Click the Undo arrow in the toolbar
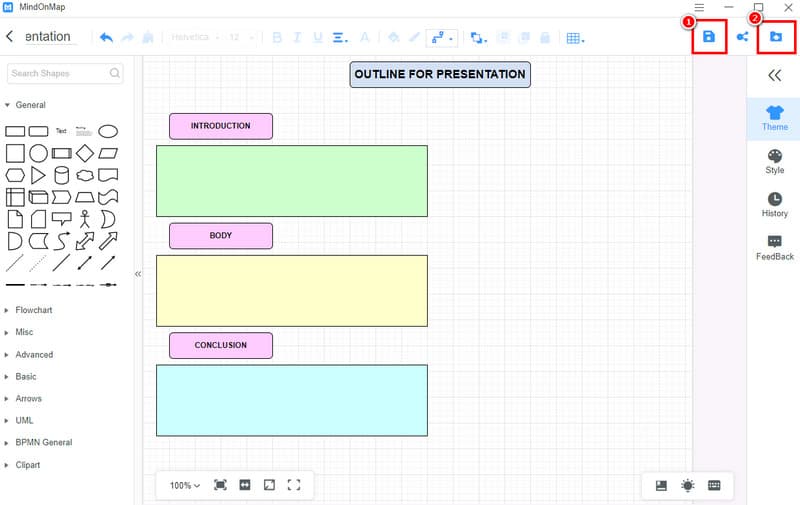 pyautogui.click(x=106, y=38)
